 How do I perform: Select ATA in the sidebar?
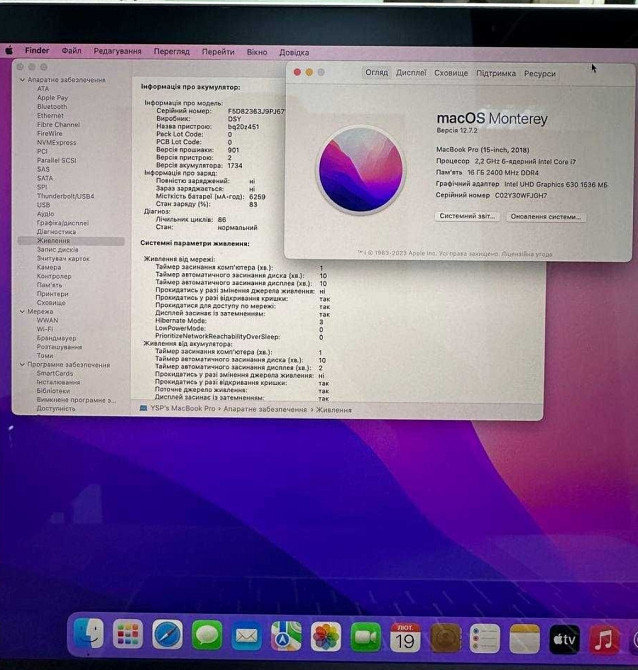point(43,88)
